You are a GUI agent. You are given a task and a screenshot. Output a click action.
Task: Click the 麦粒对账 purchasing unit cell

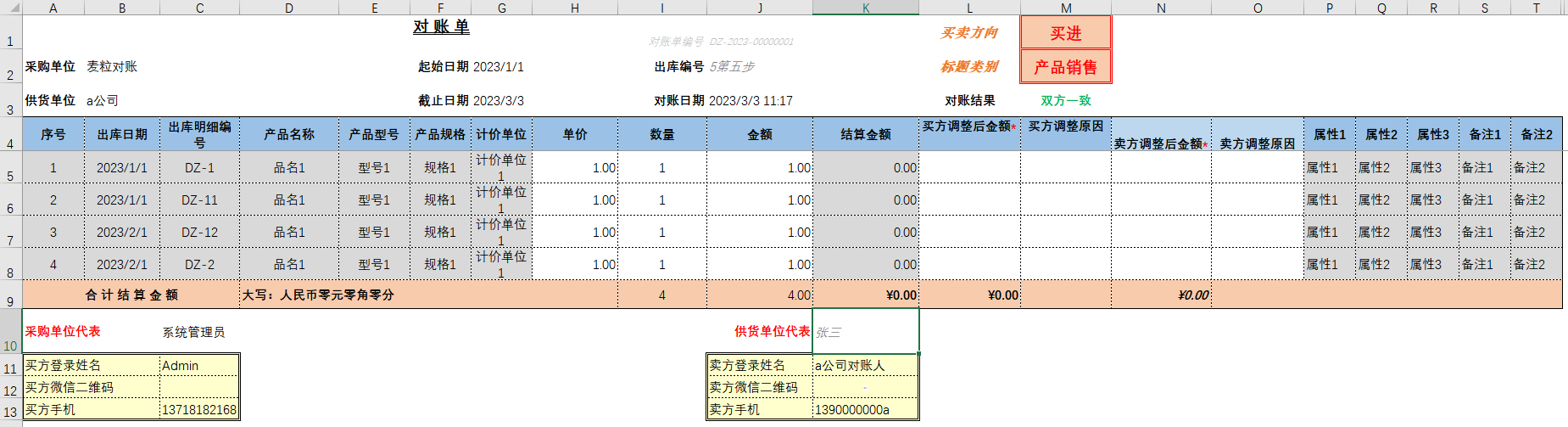(112, 67)
